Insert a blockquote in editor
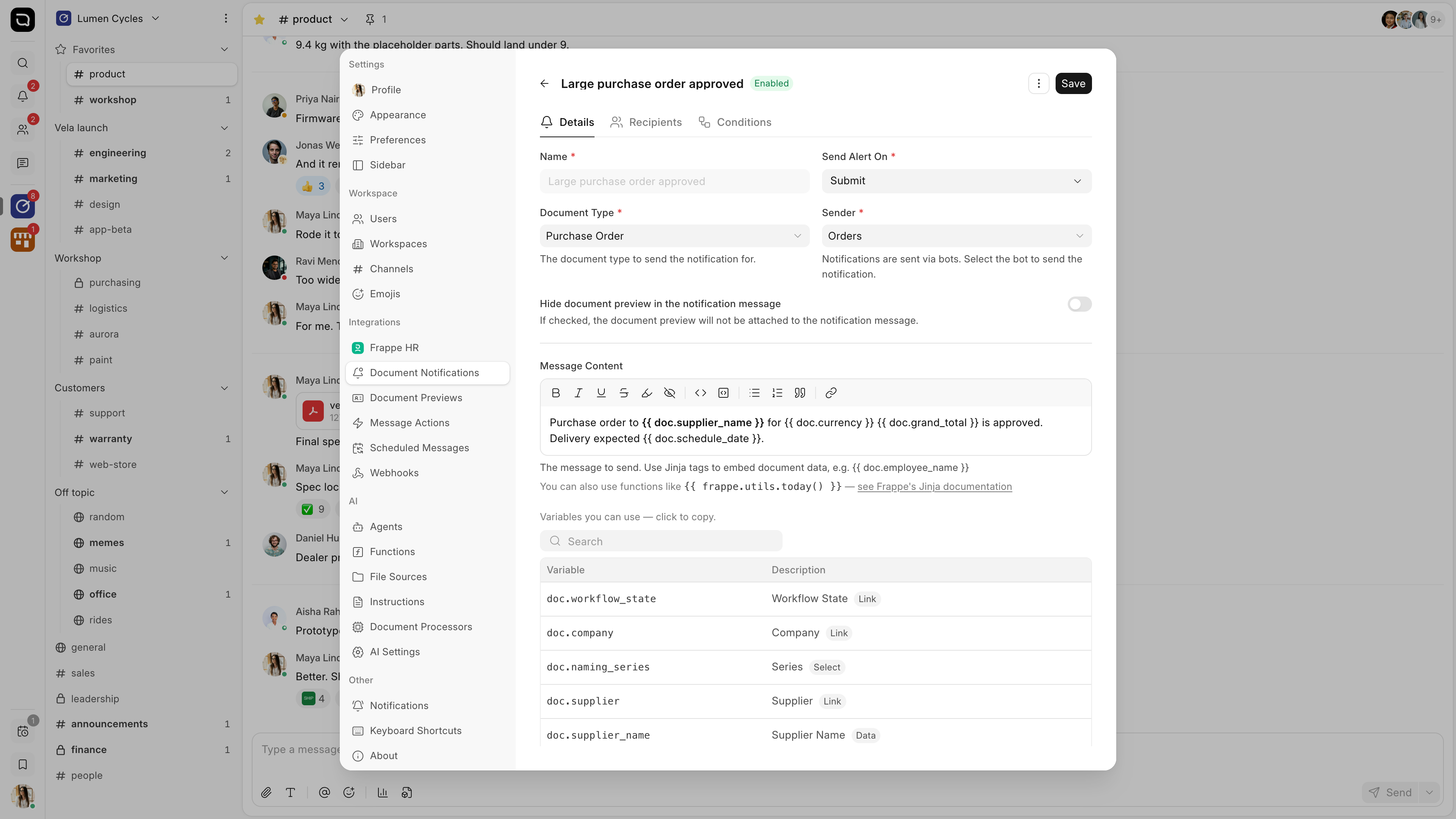Viewport: 1456px width, 819px height. [800, 393]
